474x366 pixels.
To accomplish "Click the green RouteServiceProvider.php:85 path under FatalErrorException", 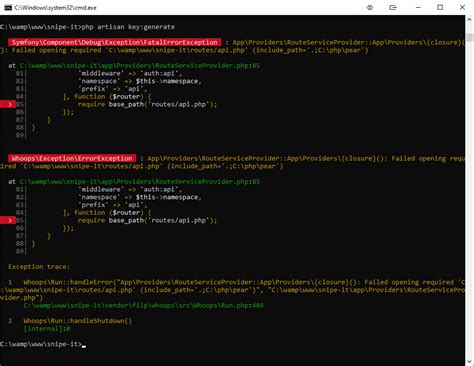I will tap(140, 66).
